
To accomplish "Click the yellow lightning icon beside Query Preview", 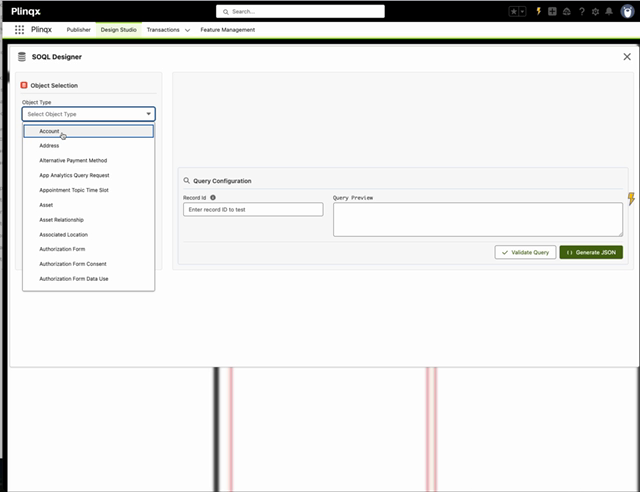I will coord(631,199).
